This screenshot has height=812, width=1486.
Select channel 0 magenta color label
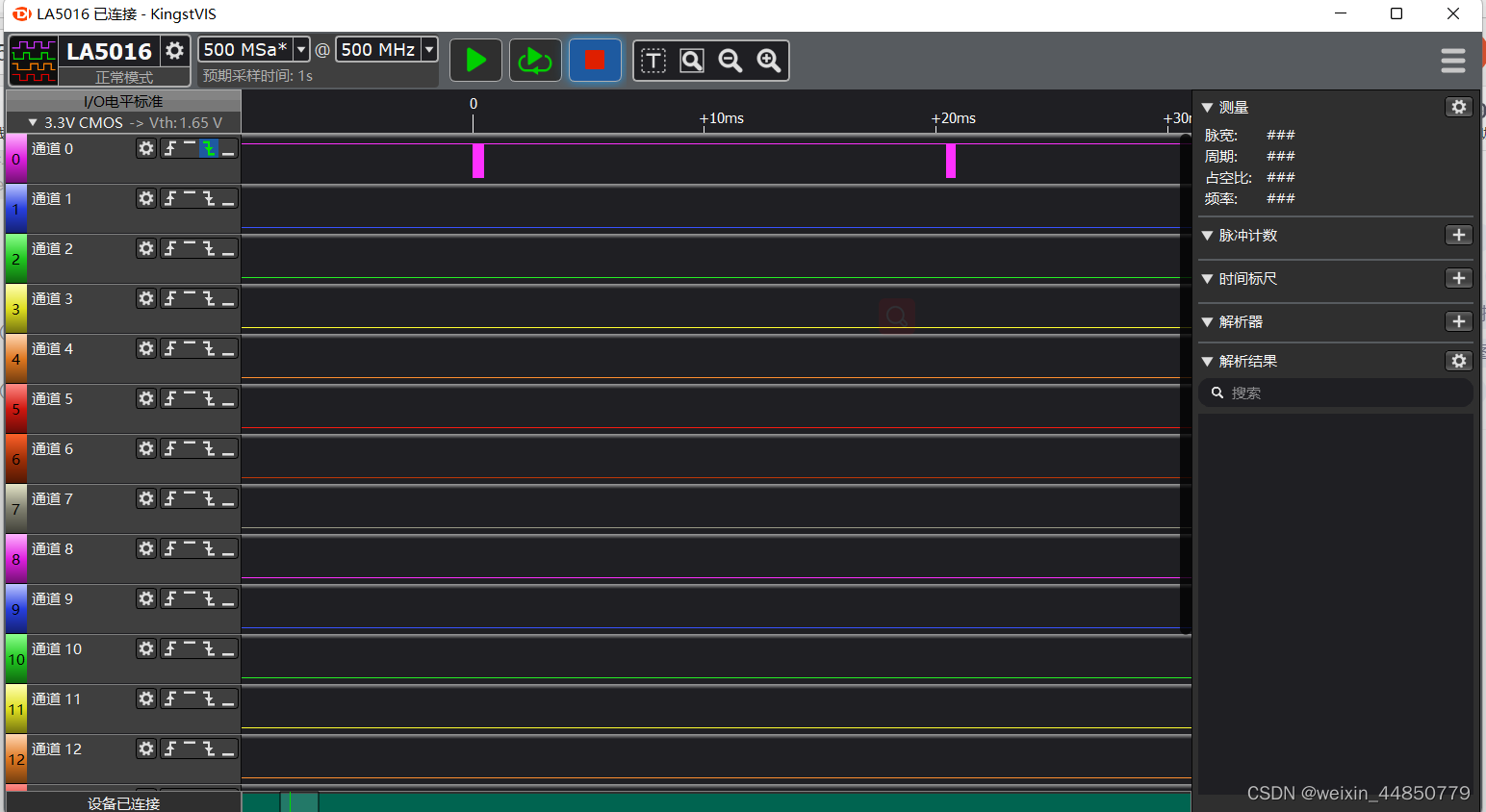(15, 159)
